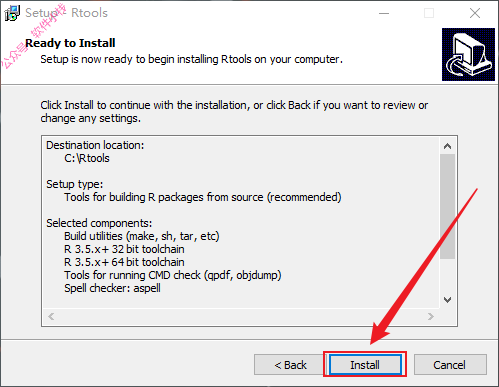The image size is (499, 387).
Task: Close the Rtools Setup window
Action: (475, 13)
